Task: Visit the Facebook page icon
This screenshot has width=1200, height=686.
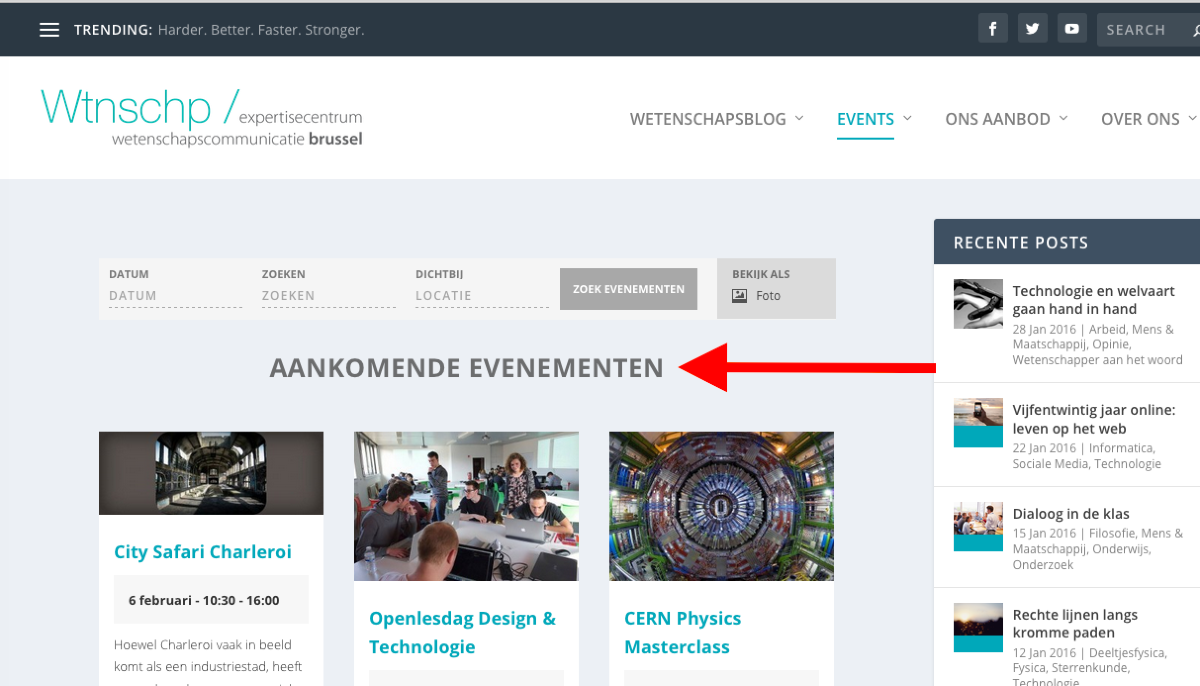Action: pyautogui.click(x=992, y=29)
